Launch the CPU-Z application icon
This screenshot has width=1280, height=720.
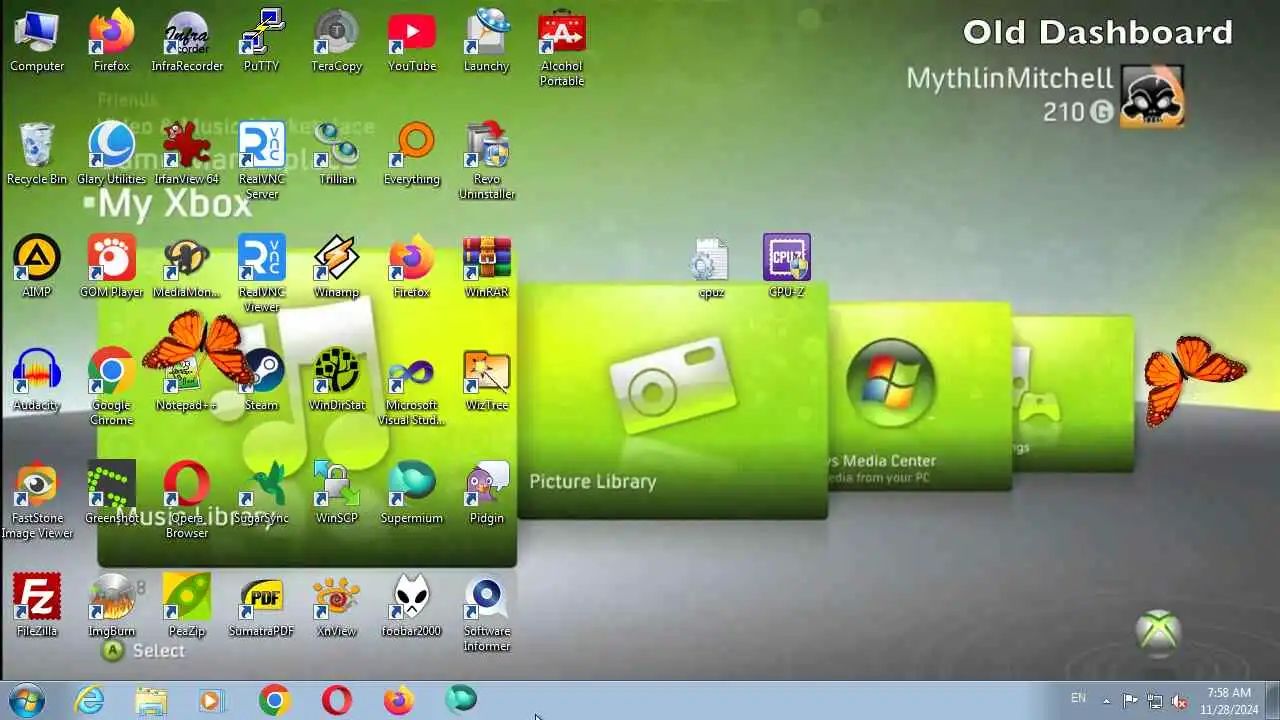pos(787,267)
